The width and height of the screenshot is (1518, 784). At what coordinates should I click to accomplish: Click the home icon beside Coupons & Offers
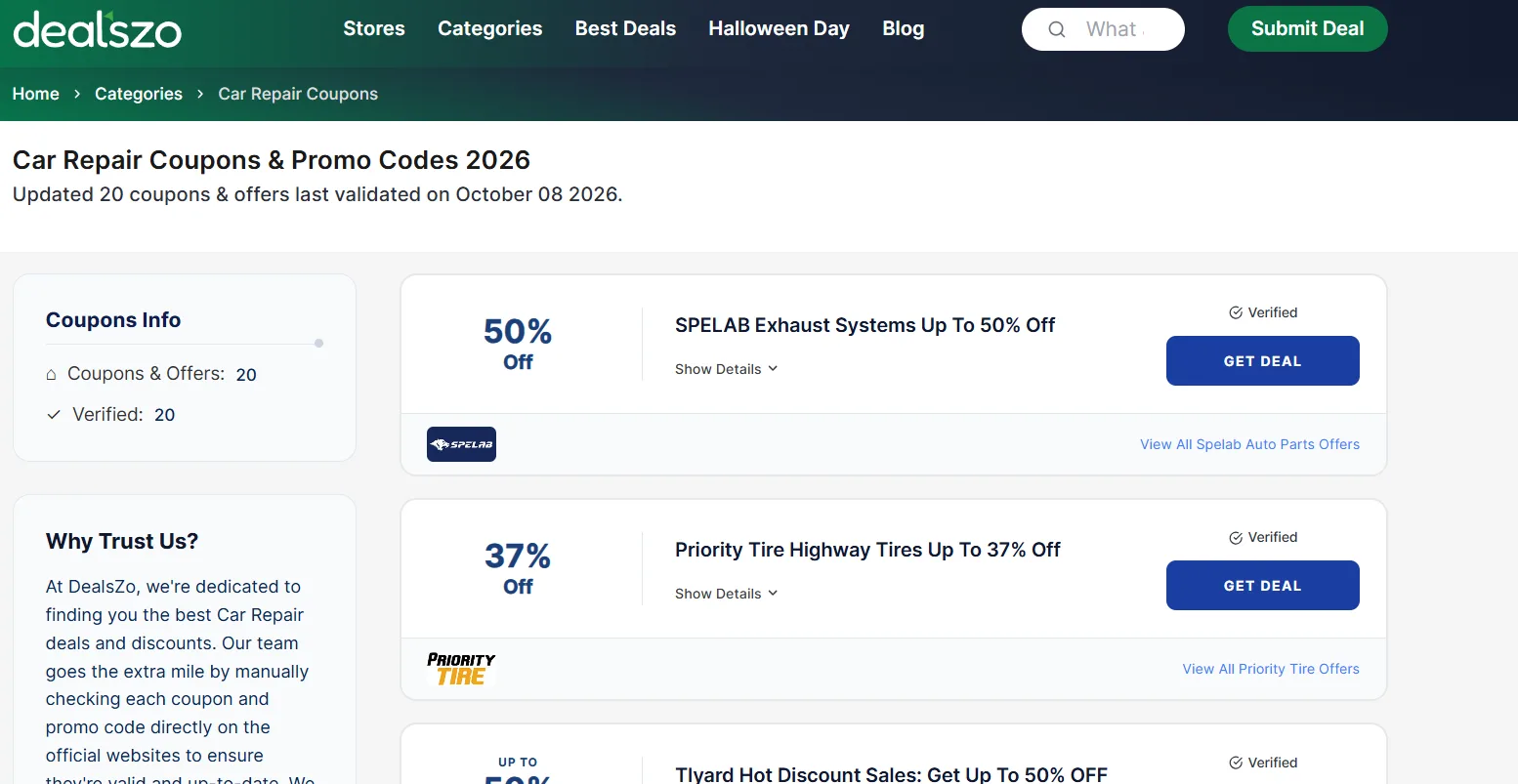pos(52,374)
